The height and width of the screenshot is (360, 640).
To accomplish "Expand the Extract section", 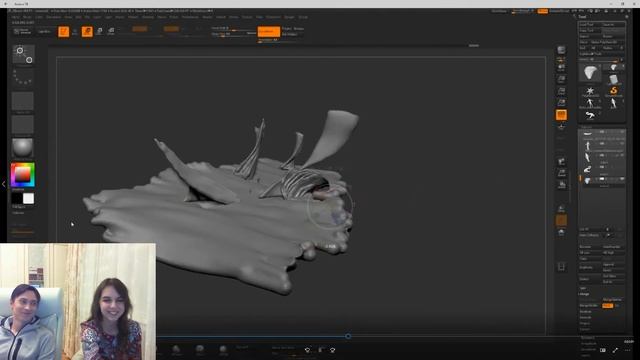I will pos(585,329).
